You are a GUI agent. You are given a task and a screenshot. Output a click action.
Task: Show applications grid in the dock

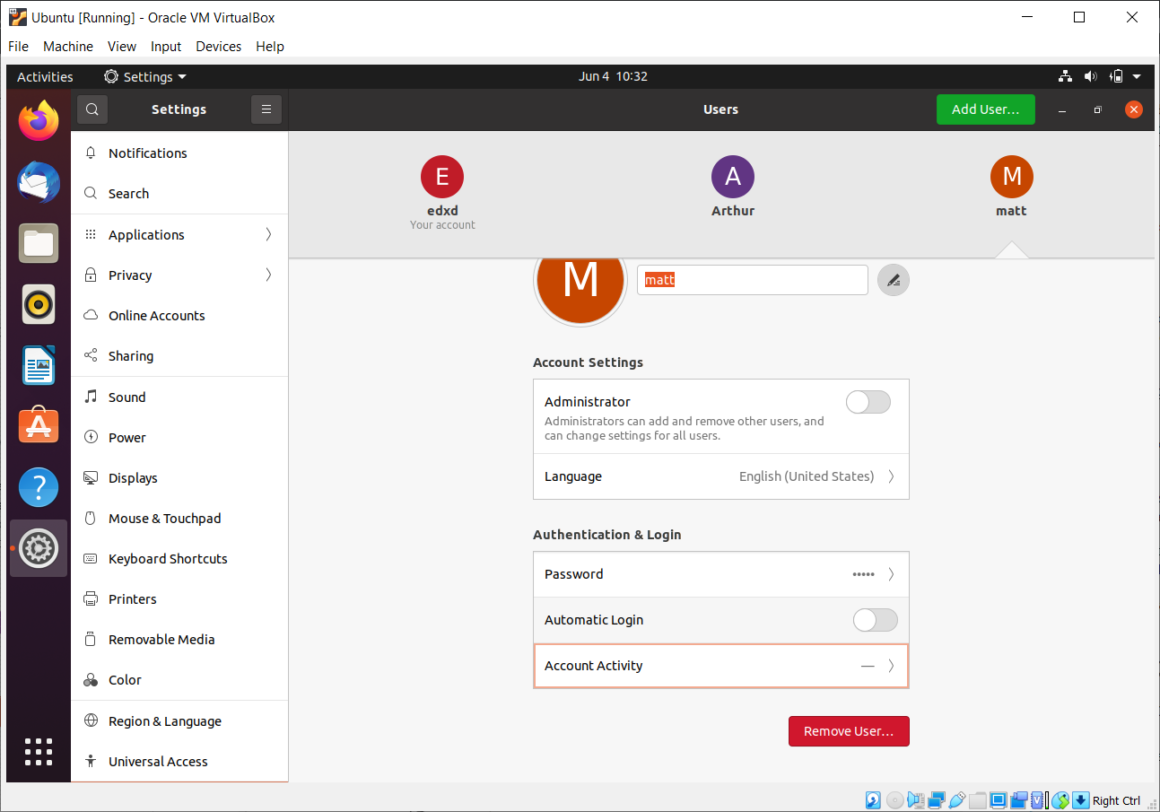(39, 751)
